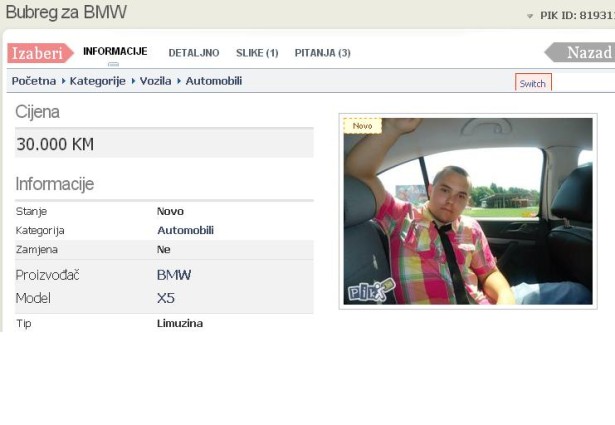Open the PITANJA (3) tab
This screenshot has width=615, height=425.
click(322, 53)
